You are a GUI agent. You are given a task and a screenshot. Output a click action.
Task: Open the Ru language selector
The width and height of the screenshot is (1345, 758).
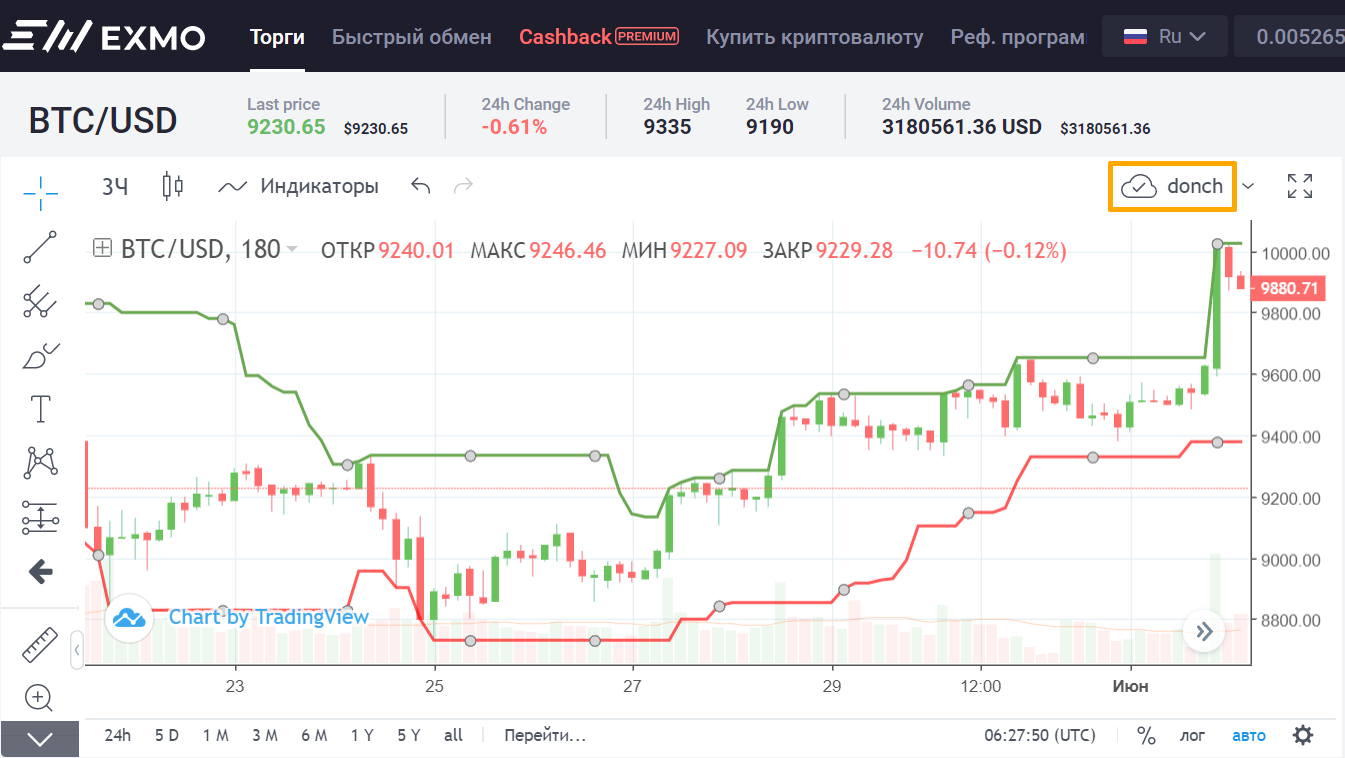pyautogui.click(x=1164, y=37)
